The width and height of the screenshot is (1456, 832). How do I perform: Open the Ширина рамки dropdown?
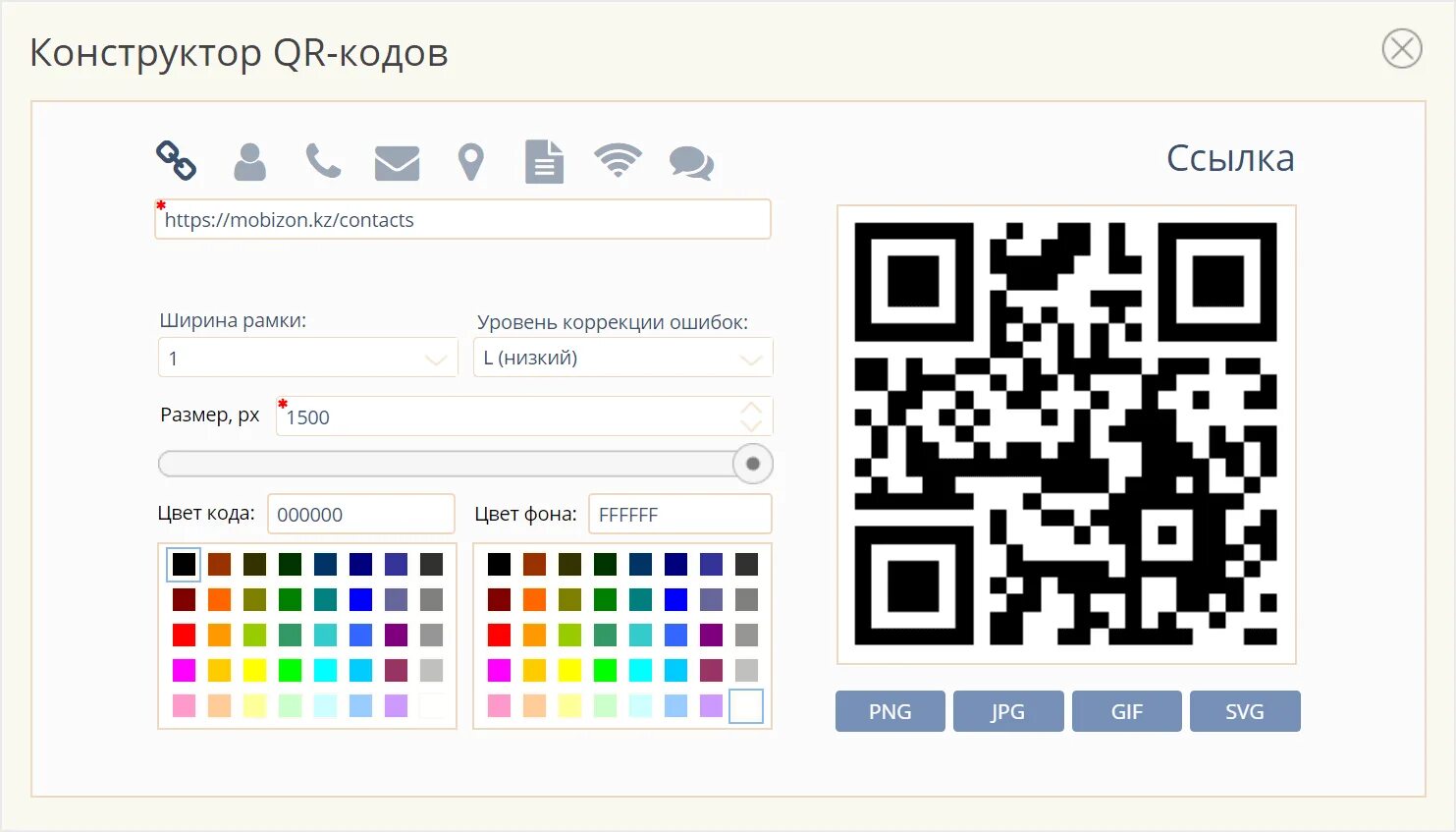[308, 358]
